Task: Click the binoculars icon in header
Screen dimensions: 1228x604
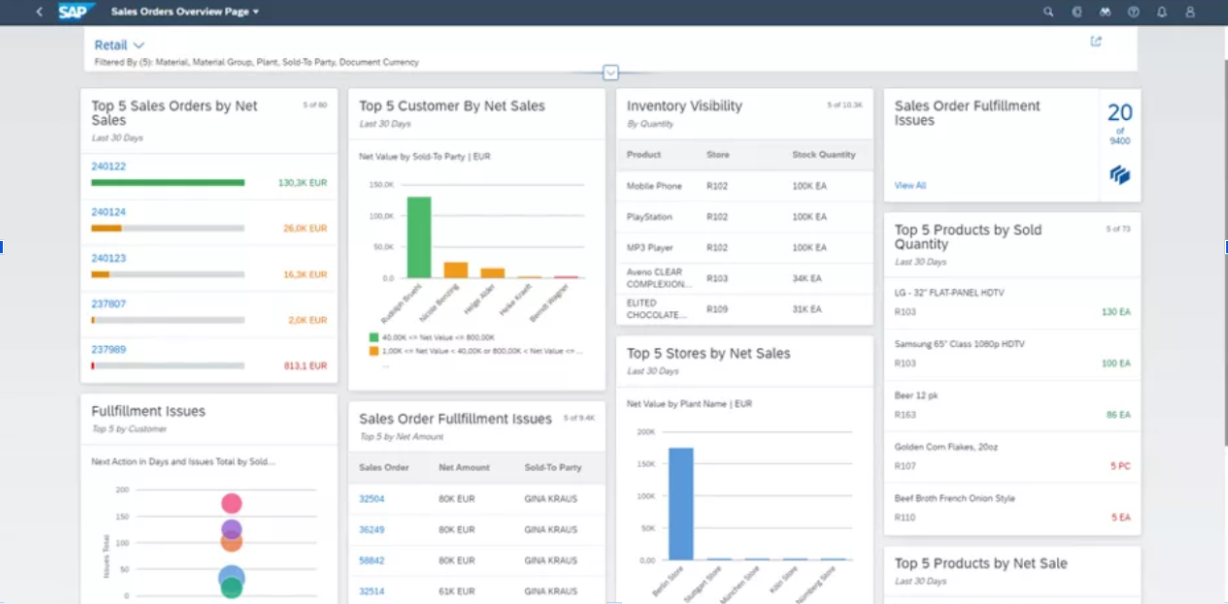Action: click(x=1105, y=12)
